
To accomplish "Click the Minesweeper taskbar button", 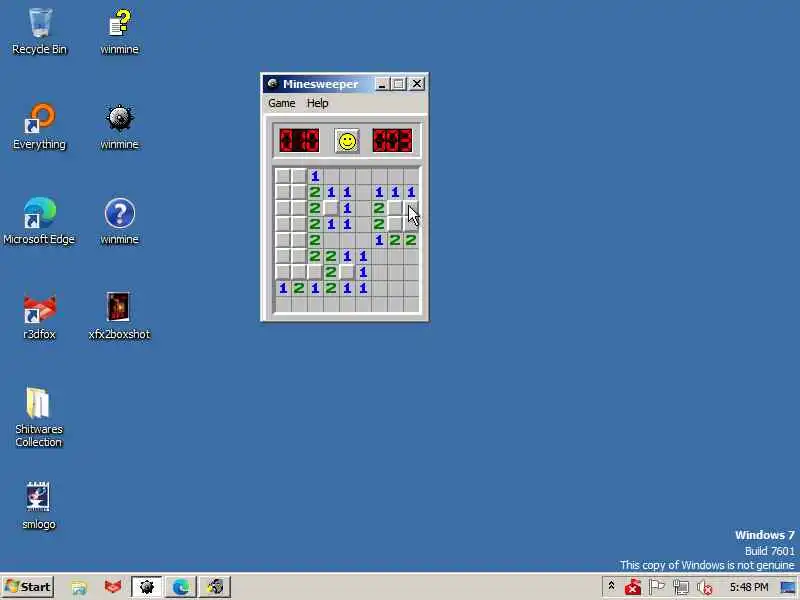I will tap(146, 587).
